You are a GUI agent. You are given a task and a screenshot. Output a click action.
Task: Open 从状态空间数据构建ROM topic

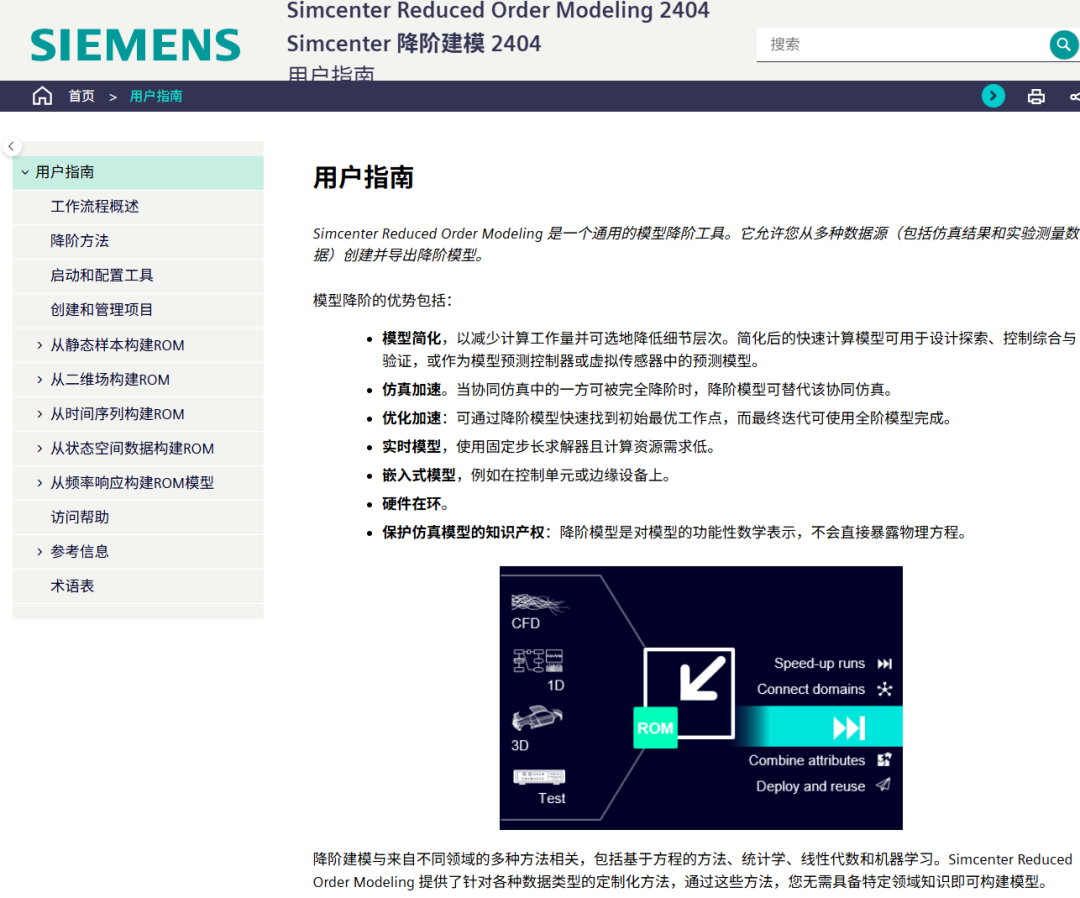click(x=132, y=448)
